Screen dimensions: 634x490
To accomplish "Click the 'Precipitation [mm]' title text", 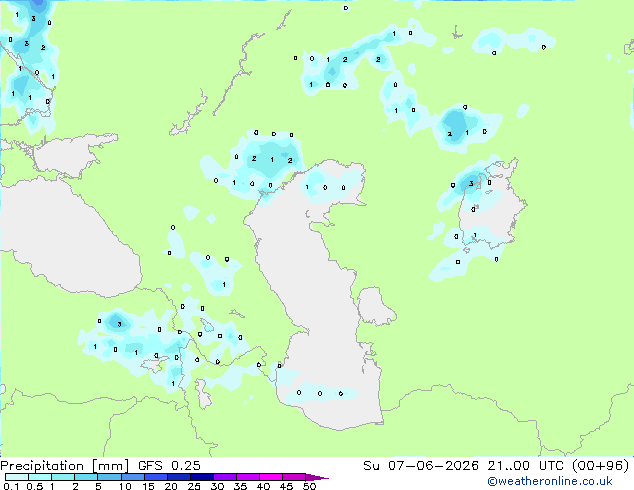I will coord(65,466).
